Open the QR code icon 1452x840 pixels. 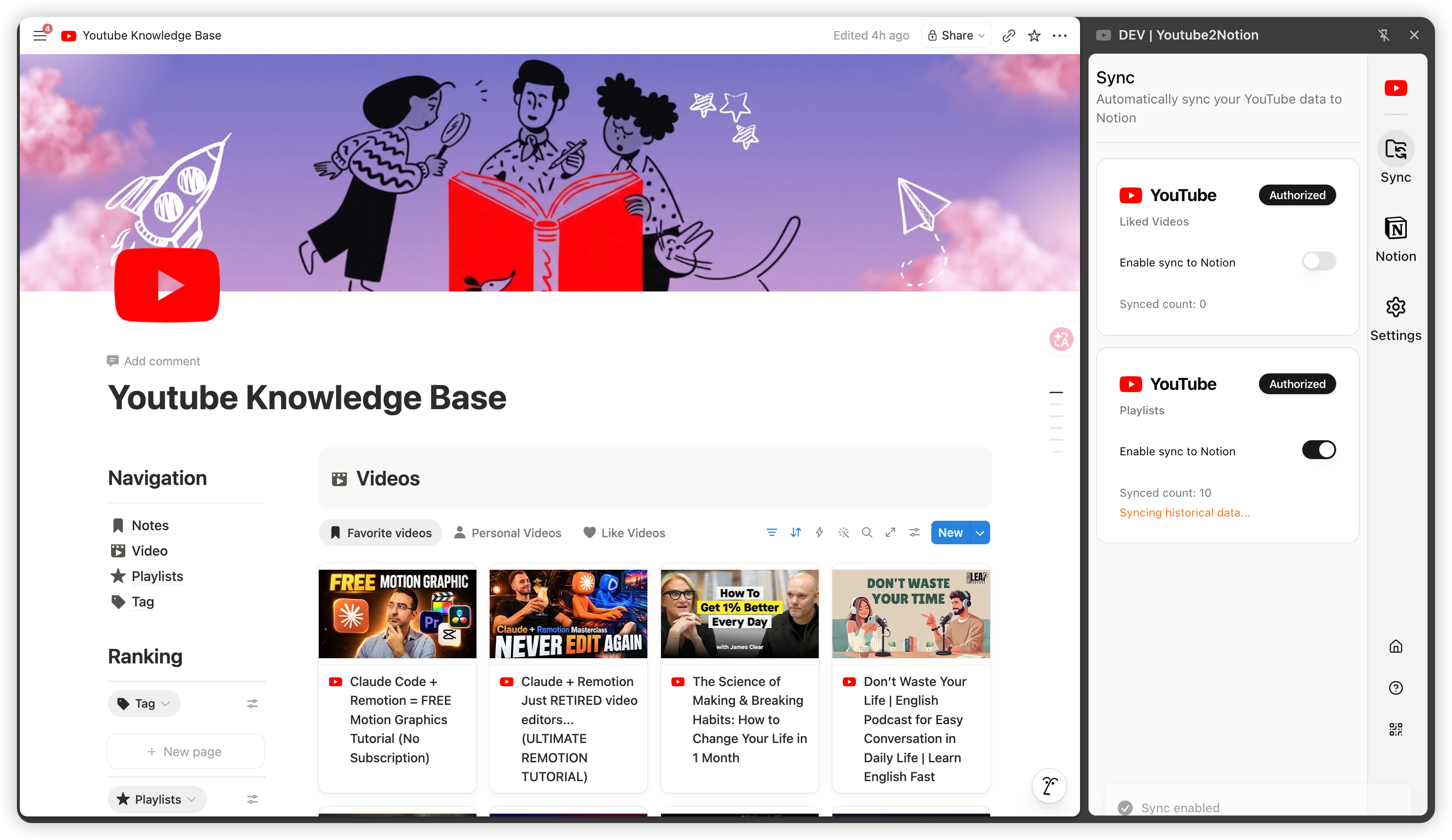pyautogui.click(x=1396, y=729)
